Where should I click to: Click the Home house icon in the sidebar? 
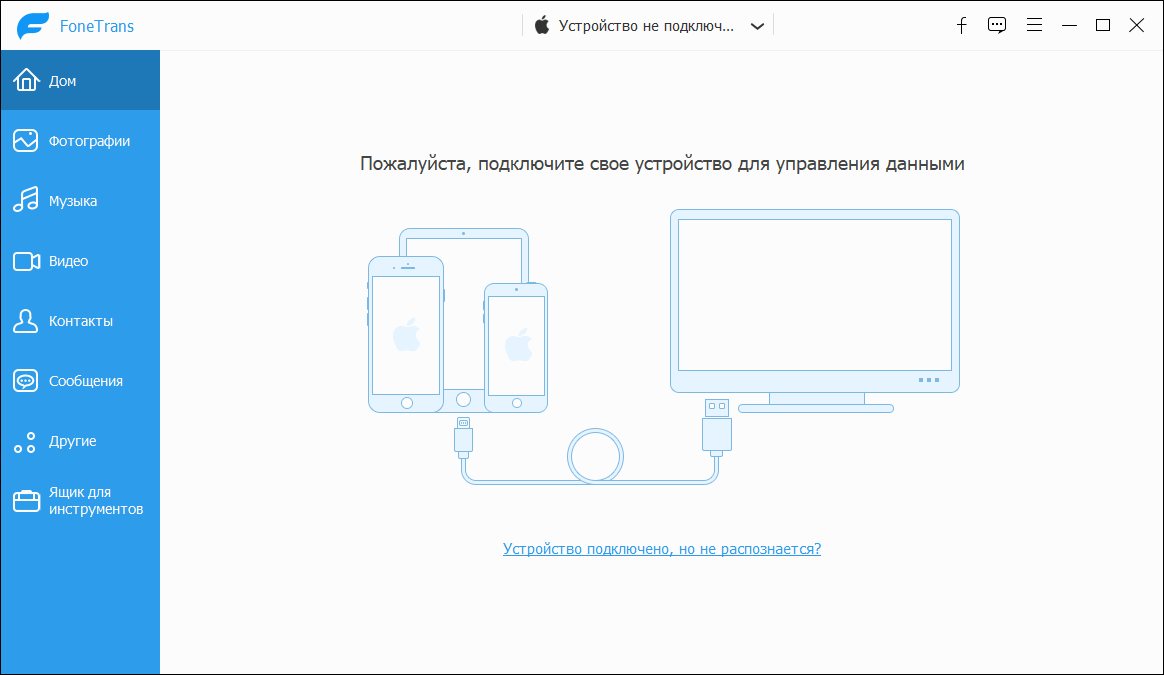(25, 81)
